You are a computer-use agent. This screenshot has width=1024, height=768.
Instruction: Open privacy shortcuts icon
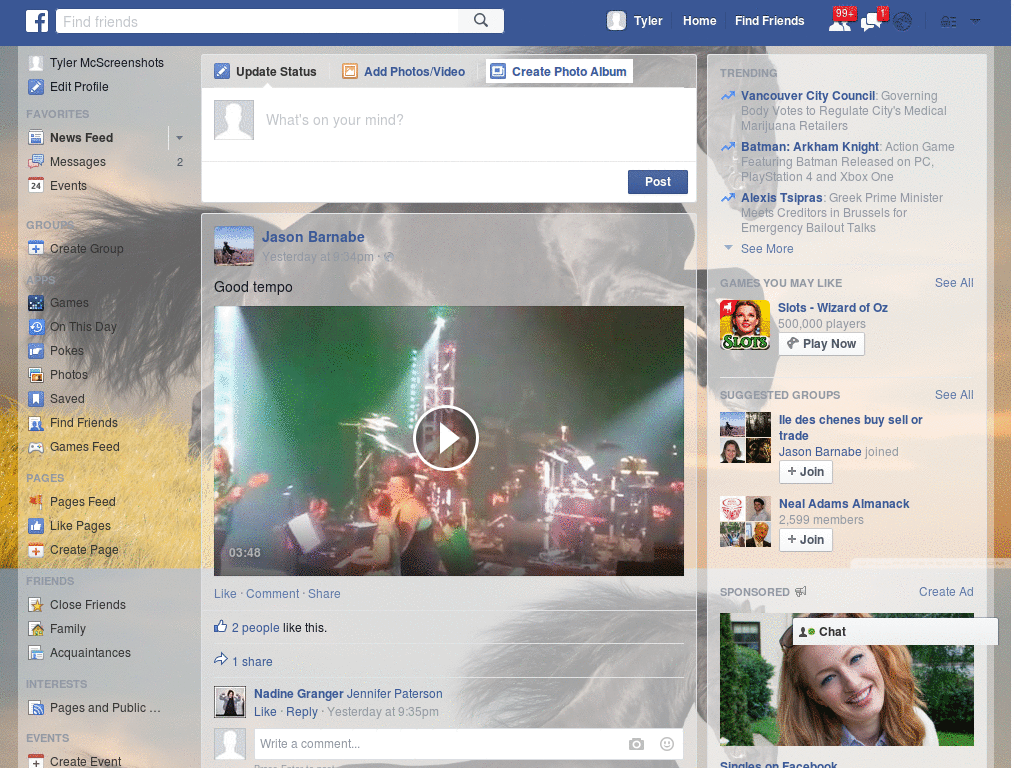pyautogui.click(x=948, y=22)
